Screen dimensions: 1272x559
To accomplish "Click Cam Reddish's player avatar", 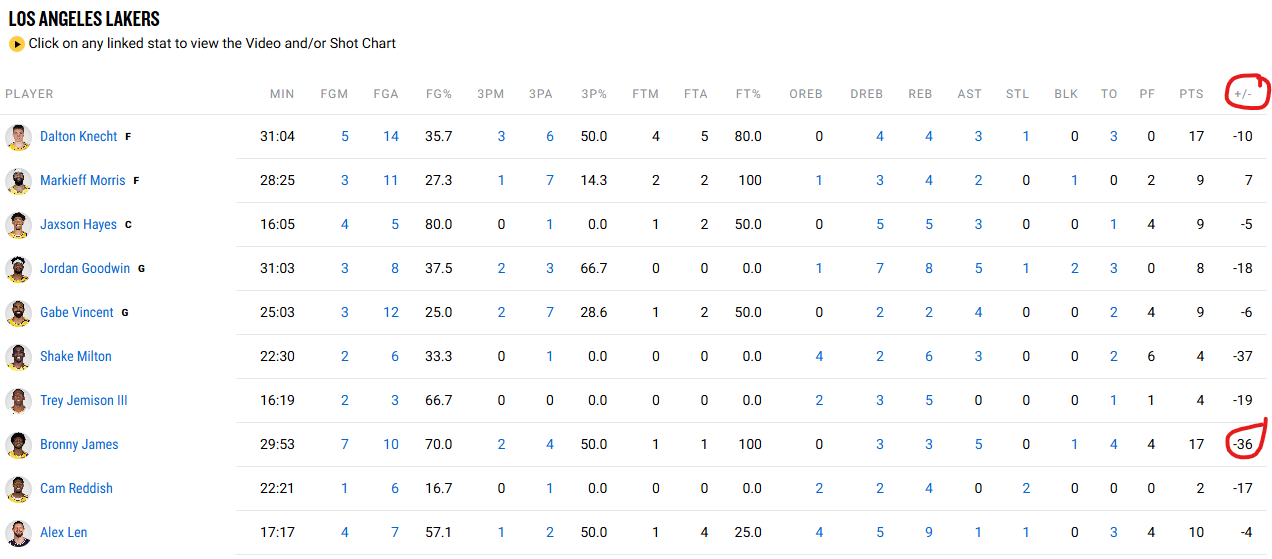I will click(18, 489).
